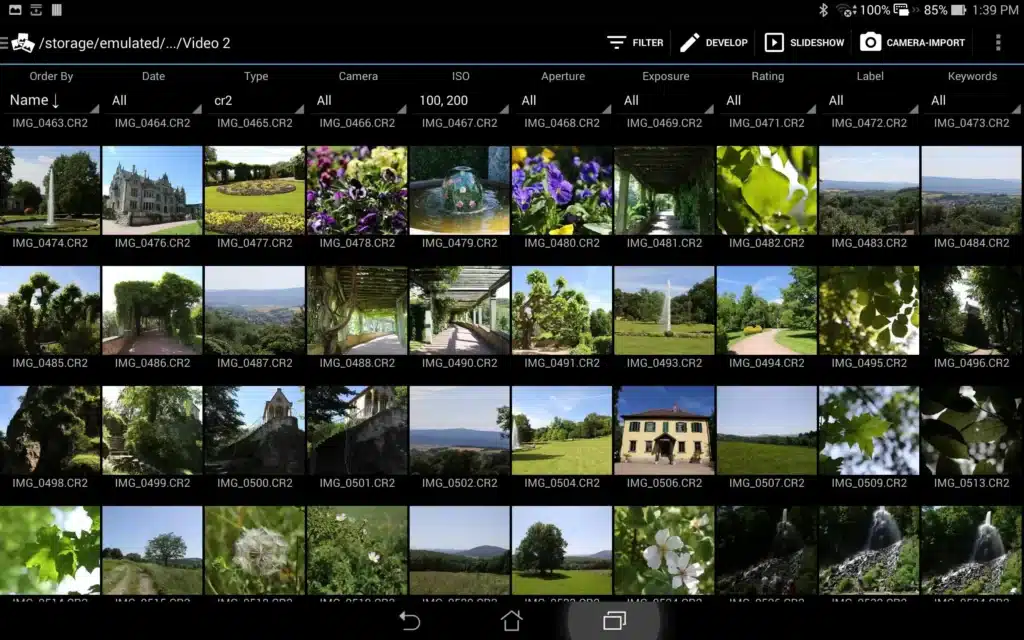Open the ISO dropdown showing 100, 200
1024x640 pixels.
[460, 101]
